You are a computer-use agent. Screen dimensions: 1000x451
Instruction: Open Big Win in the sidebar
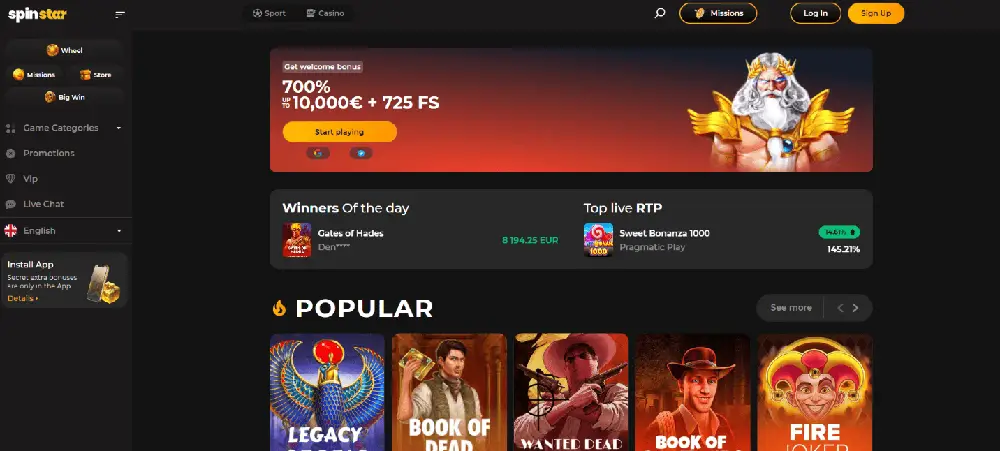click(64, 97)
